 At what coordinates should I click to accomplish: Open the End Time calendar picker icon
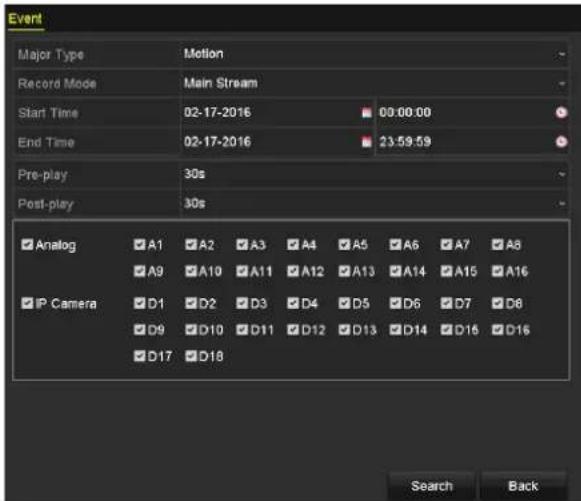[x=366, y=142]
